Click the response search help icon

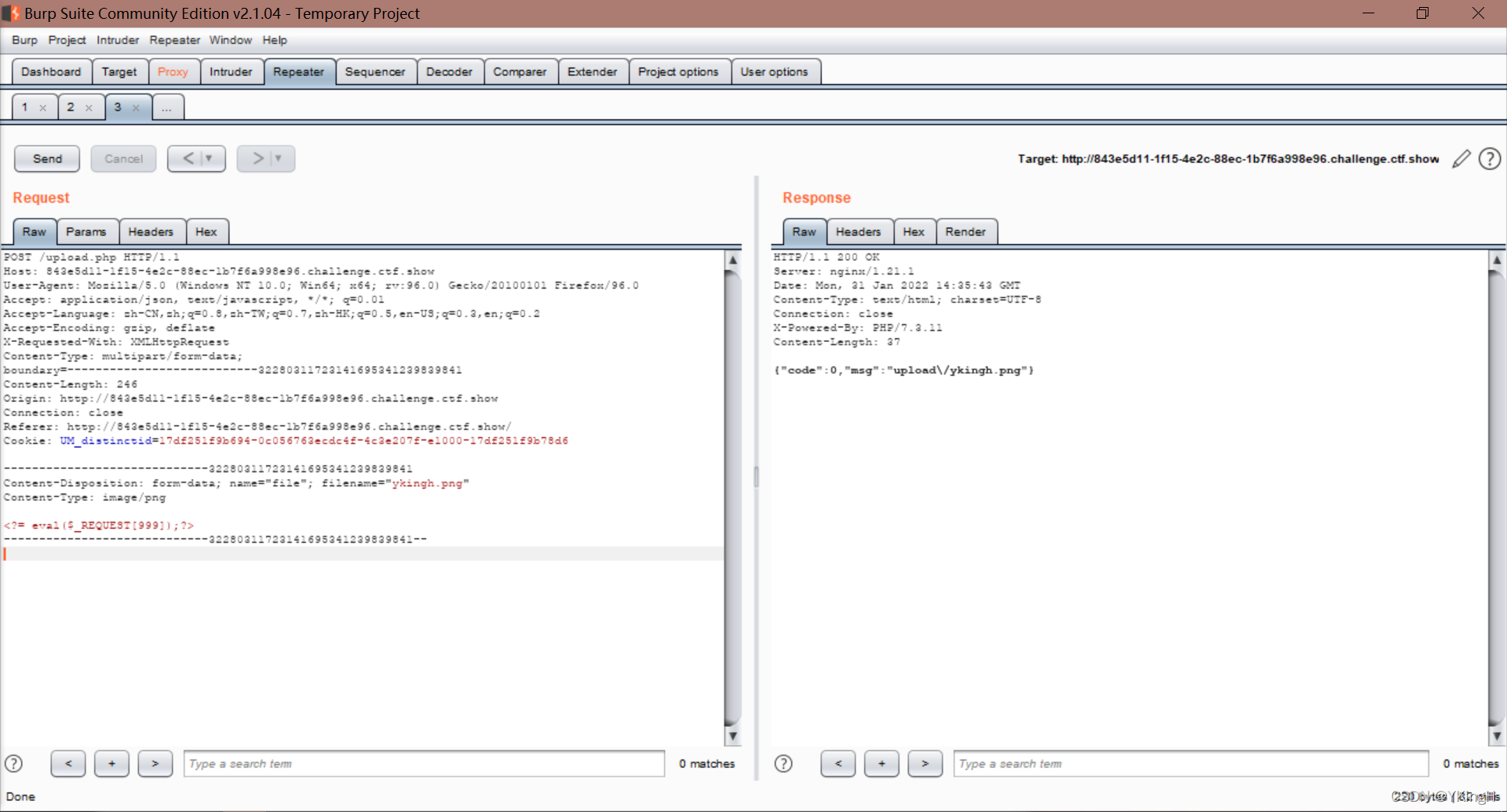click(x=783, y=763)
